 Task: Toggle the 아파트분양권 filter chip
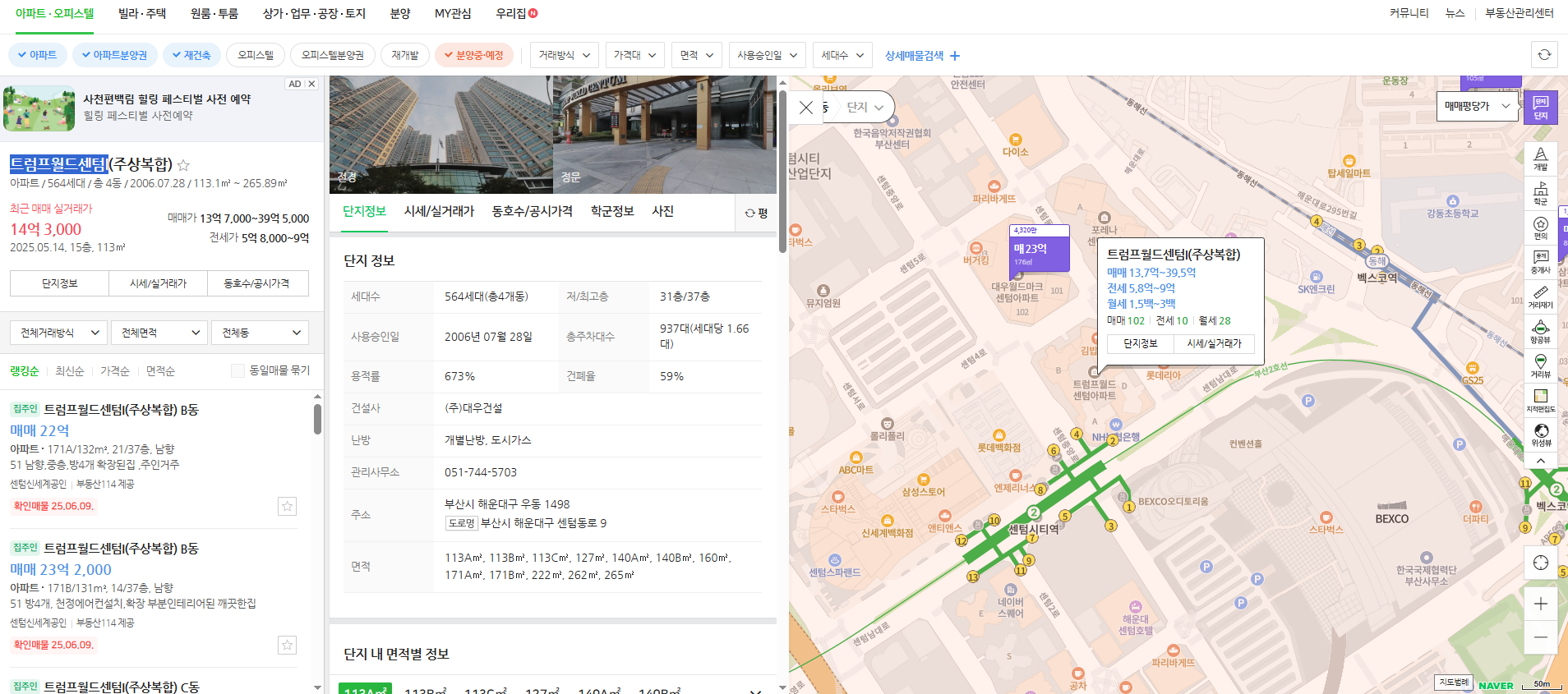[114, 55]
